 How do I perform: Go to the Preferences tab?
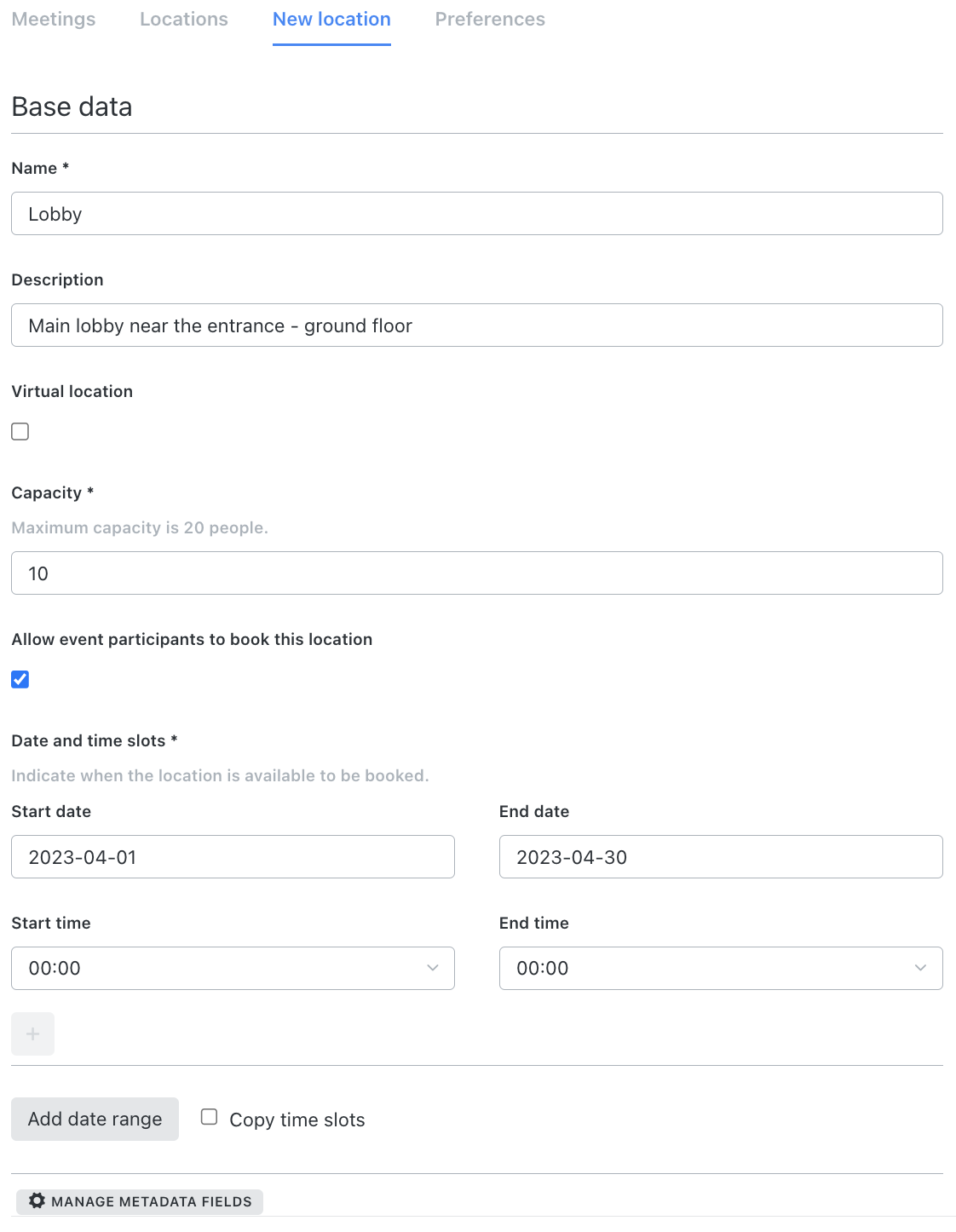click(x=490, y=19)
